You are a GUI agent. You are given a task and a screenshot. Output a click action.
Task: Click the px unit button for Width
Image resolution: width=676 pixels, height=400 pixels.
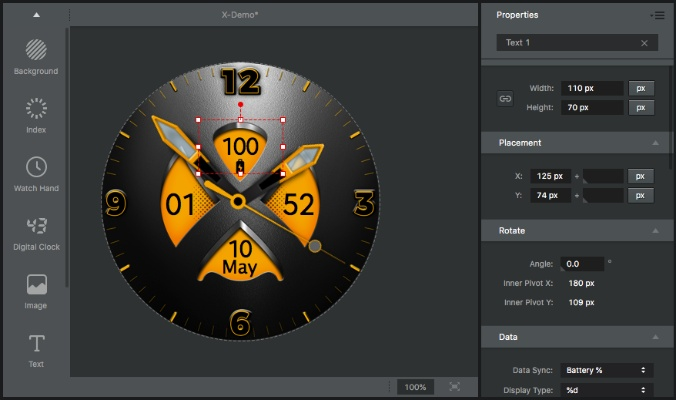[x=640, y=88]
